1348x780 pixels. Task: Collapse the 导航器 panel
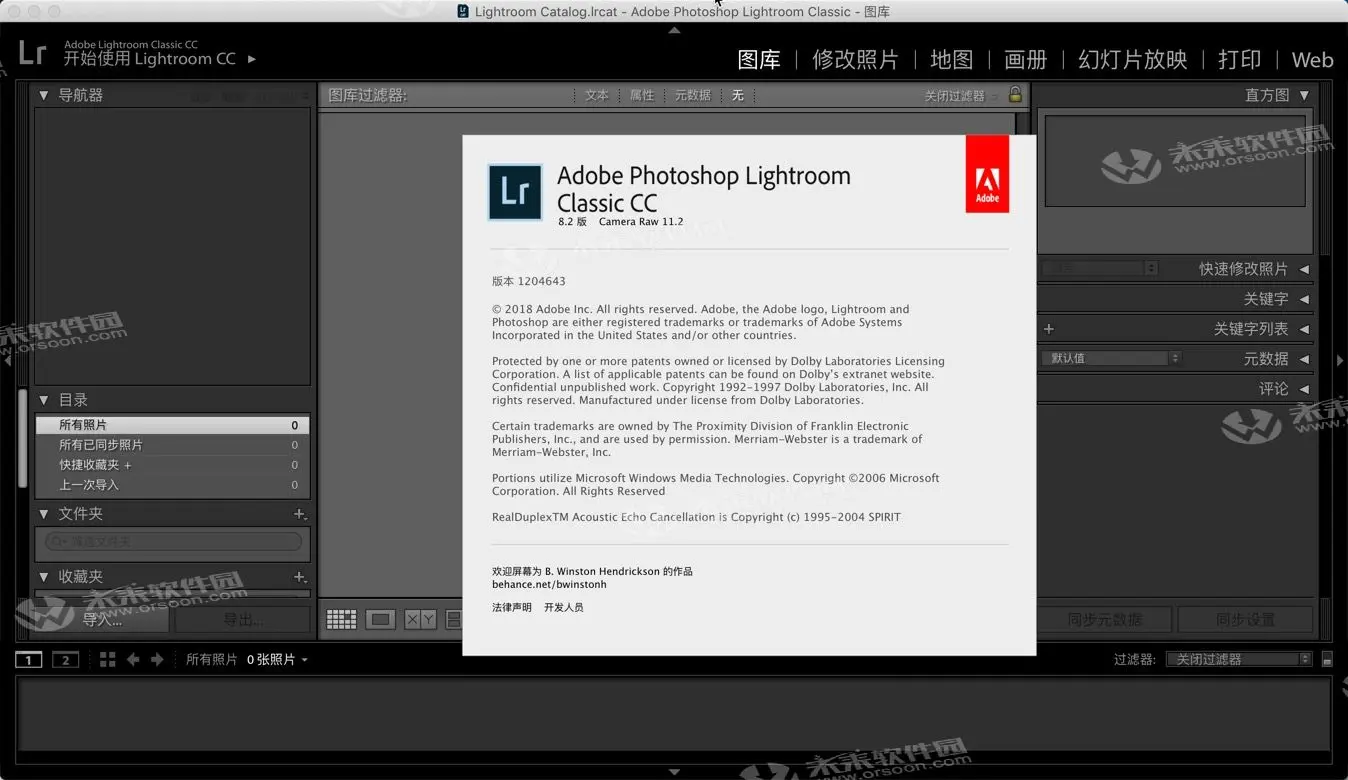[x=44, y=95]
